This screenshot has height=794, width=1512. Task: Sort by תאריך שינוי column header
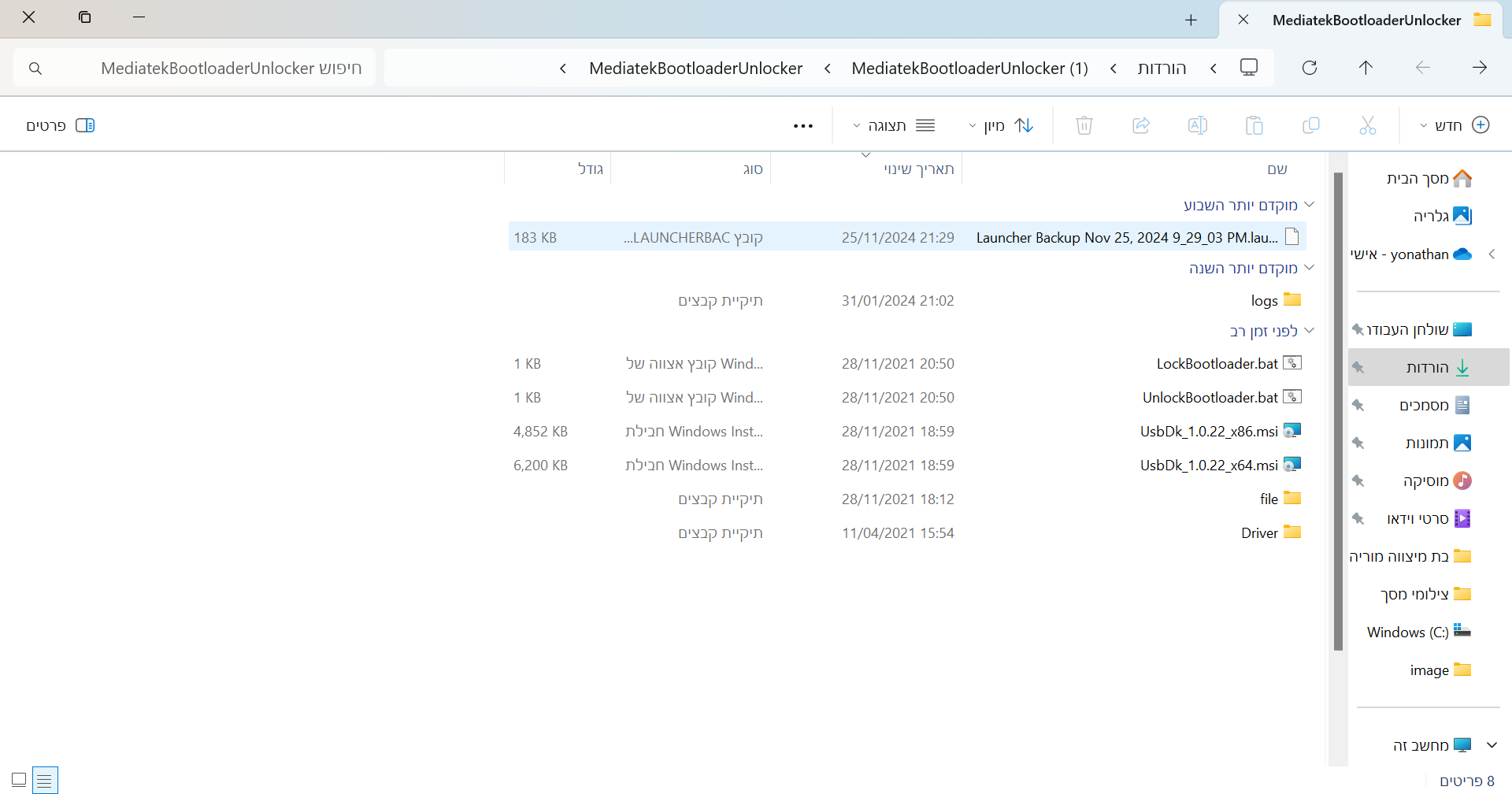918,169
